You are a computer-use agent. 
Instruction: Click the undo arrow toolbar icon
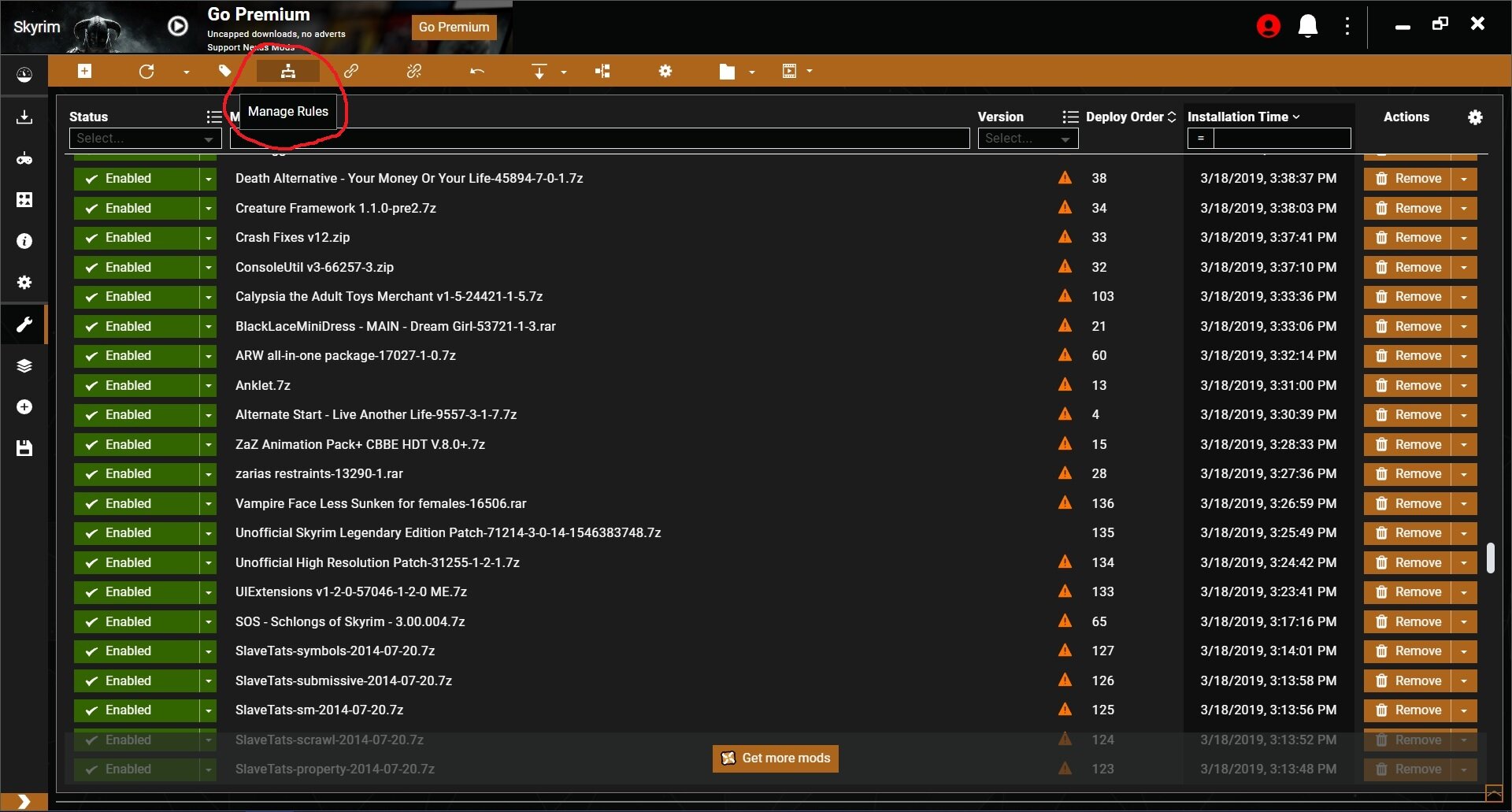[x=477, y=72]
